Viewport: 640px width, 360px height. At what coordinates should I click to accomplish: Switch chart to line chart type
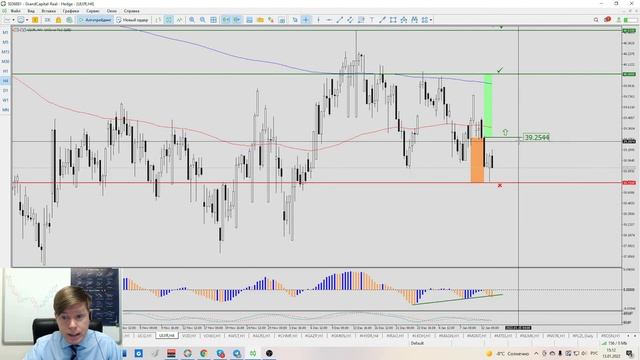180,20
